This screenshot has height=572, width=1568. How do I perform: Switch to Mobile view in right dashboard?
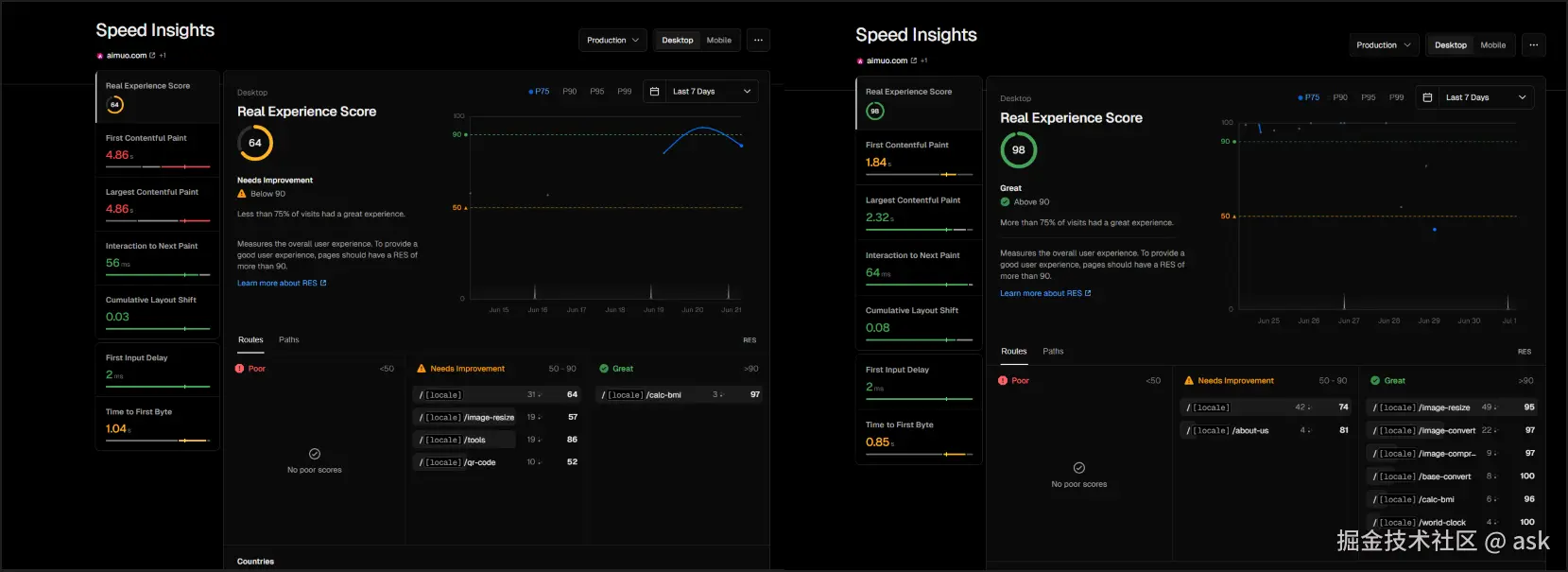(1493, 44)
